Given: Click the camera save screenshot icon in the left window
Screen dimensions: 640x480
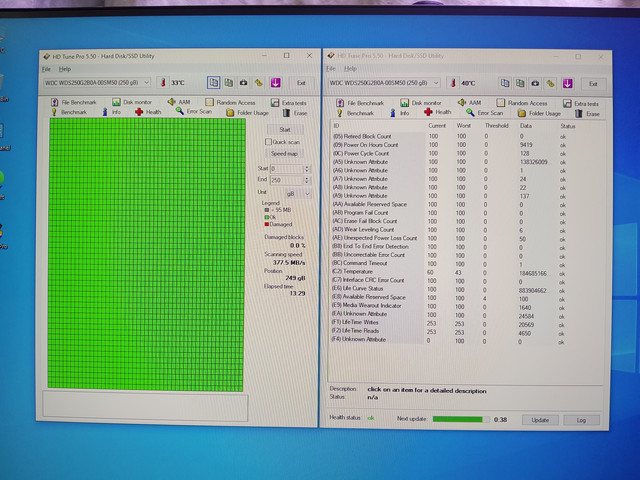Looking at the screenshot, I should click(x=244, y=83).
